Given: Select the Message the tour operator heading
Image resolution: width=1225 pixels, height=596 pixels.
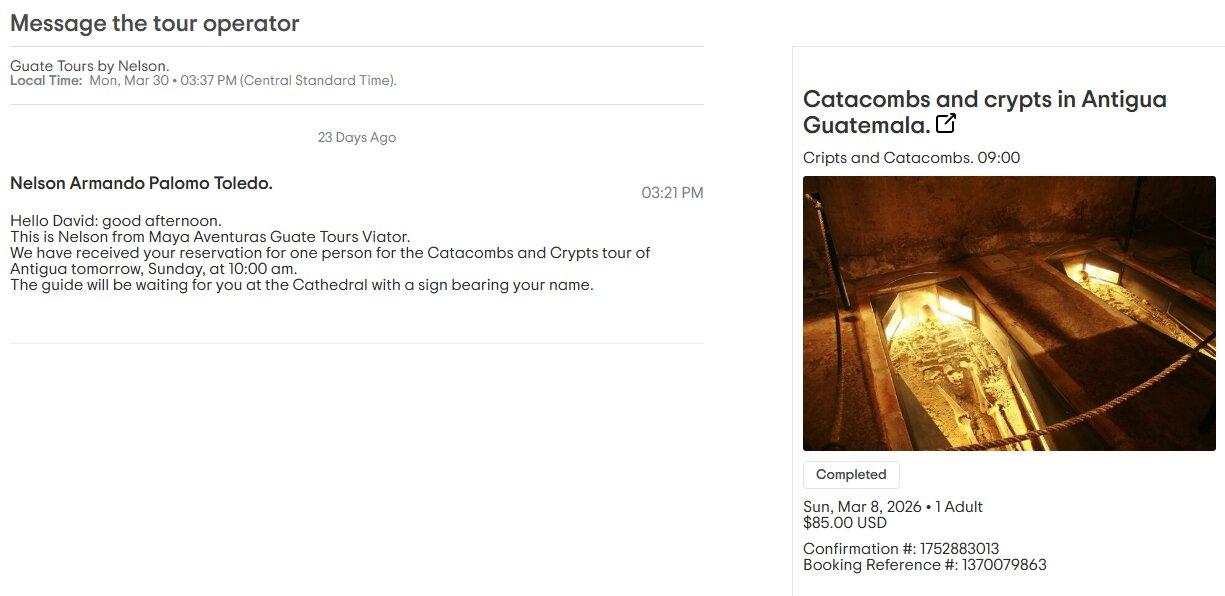Looking at the screenshot, I should pyautogui.click(x=155, y=23).
